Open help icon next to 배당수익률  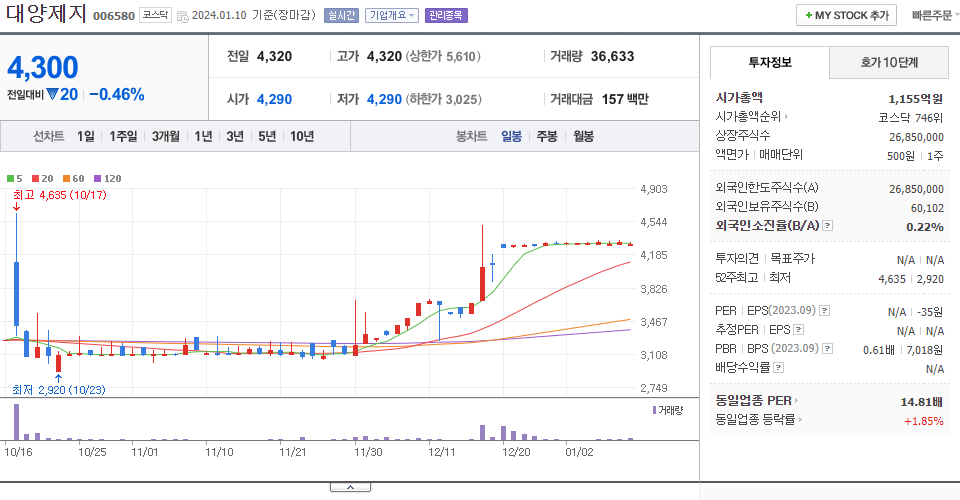pyautogui.click(x=778, y=368)
